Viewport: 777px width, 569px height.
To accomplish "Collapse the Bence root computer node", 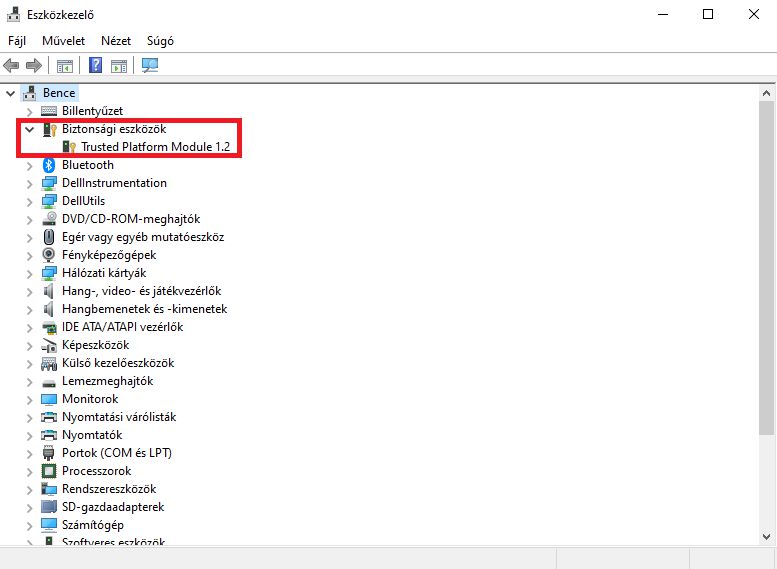I will coord(10,93).
